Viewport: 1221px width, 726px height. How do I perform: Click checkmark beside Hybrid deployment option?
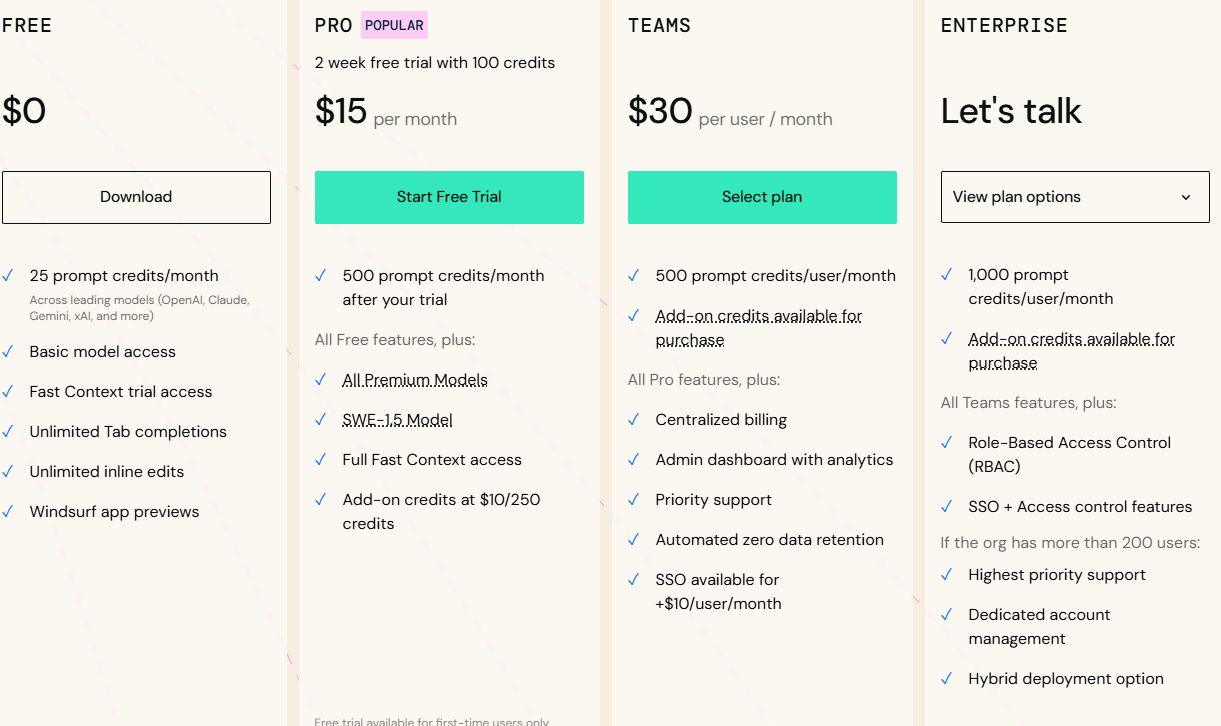[x=947, y=679]
